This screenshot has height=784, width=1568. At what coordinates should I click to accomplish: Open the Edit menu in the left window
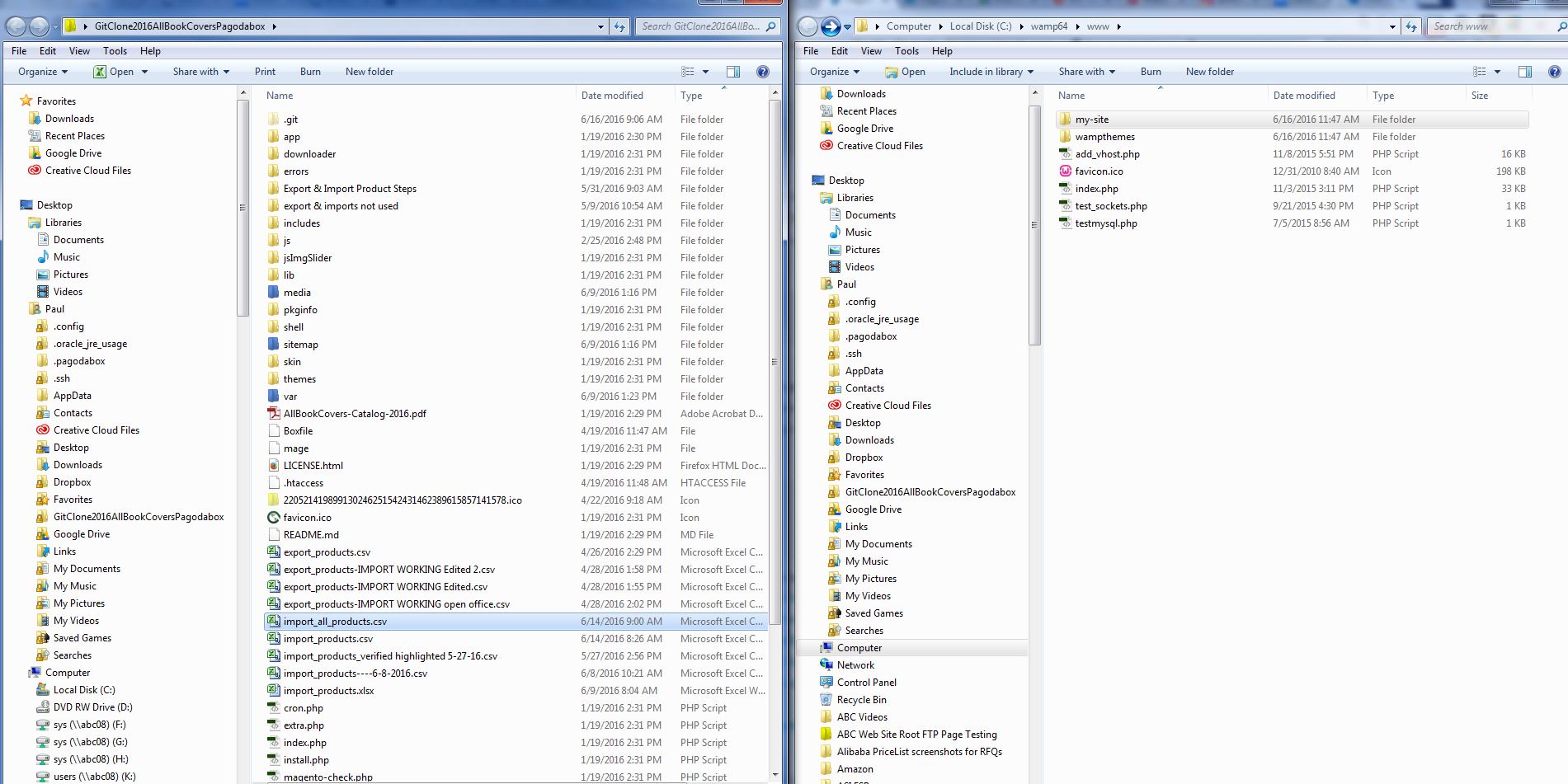point(48,51)
